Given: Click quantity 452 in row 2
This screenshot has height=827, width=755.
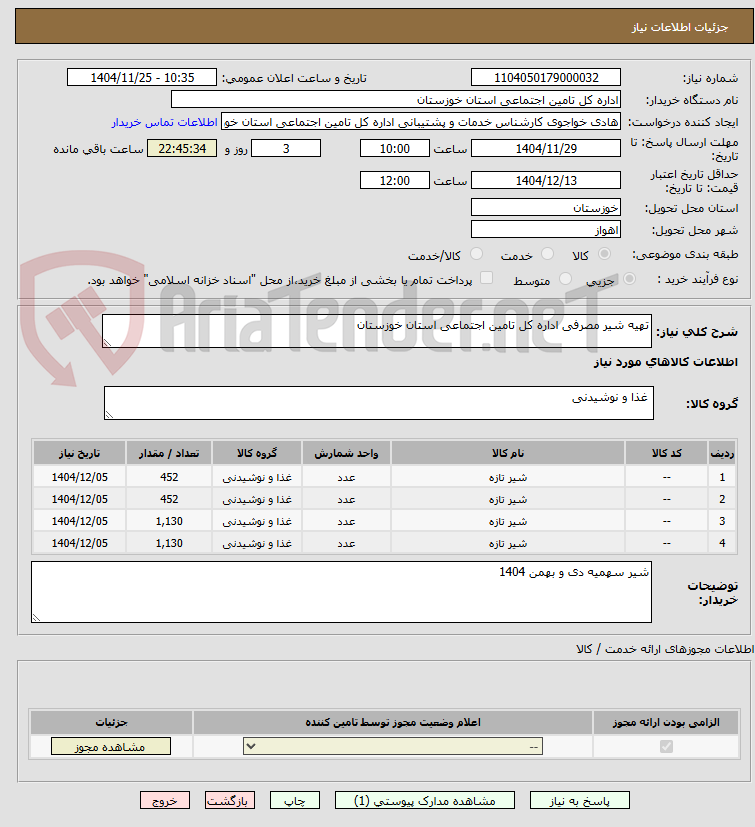Looking at the screenshot, I should 169,499.
